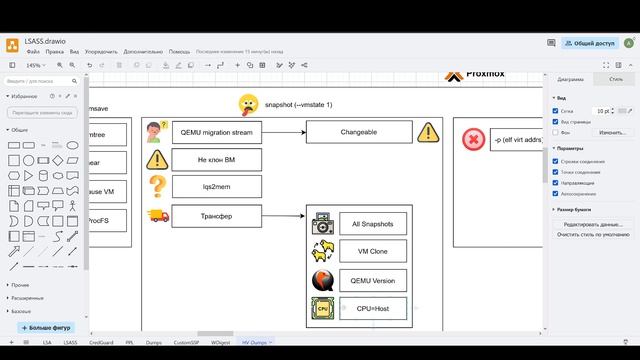Viewport: 640px width, 360px height.
Task: Open the comments icon
Action: pos(551,43)
